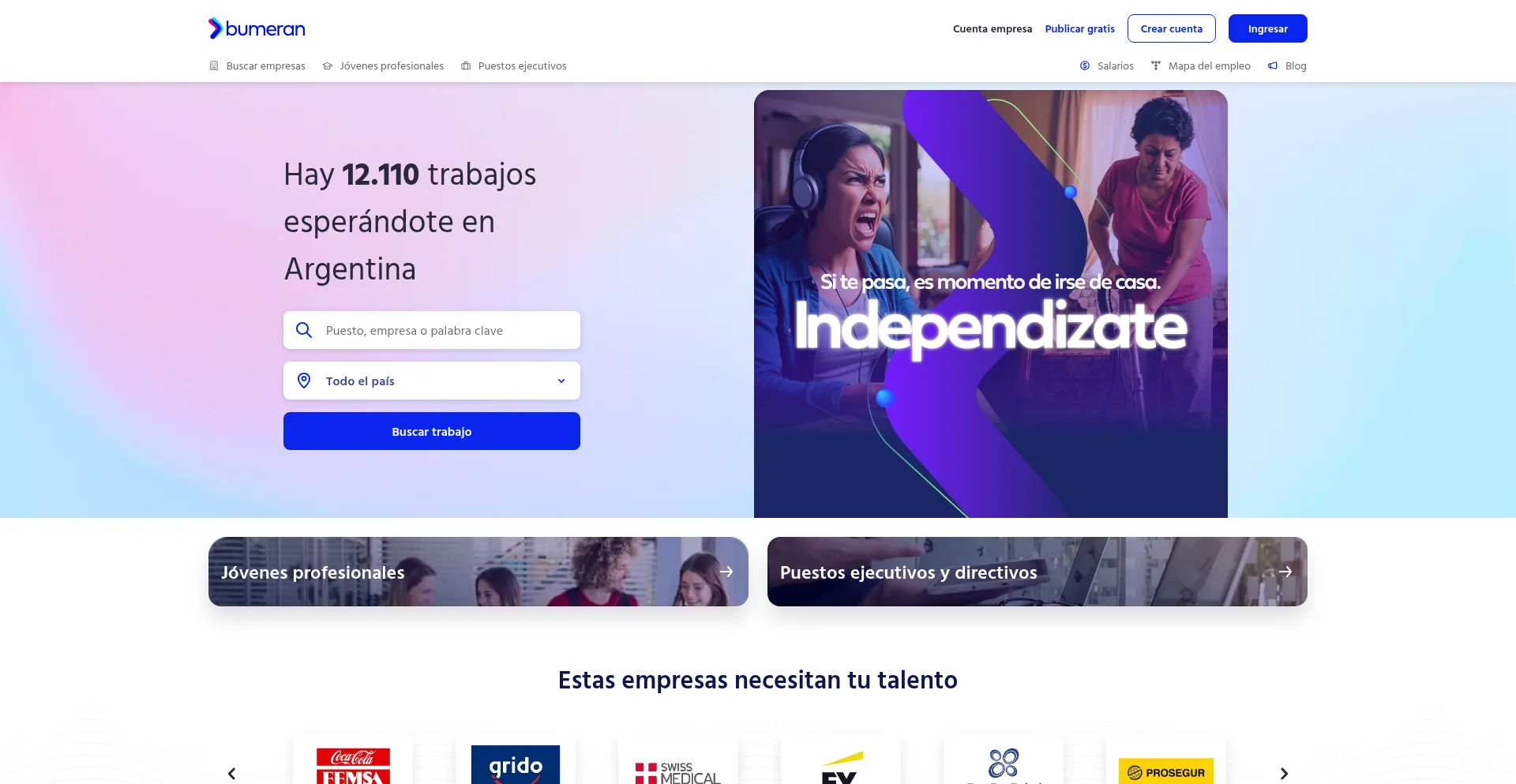Click the briefcase icon beside Puestos ejecutivos
Viewport: 1516px width, 784px height.
pos(466,66)
